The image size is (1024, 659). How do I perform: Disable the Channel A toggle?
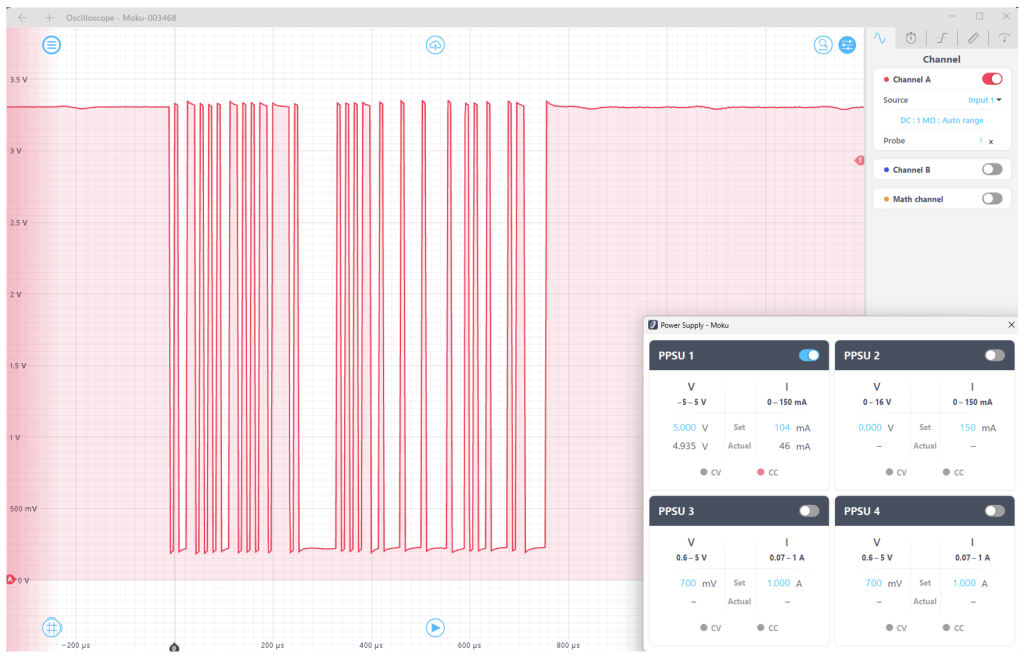(992, 79)
